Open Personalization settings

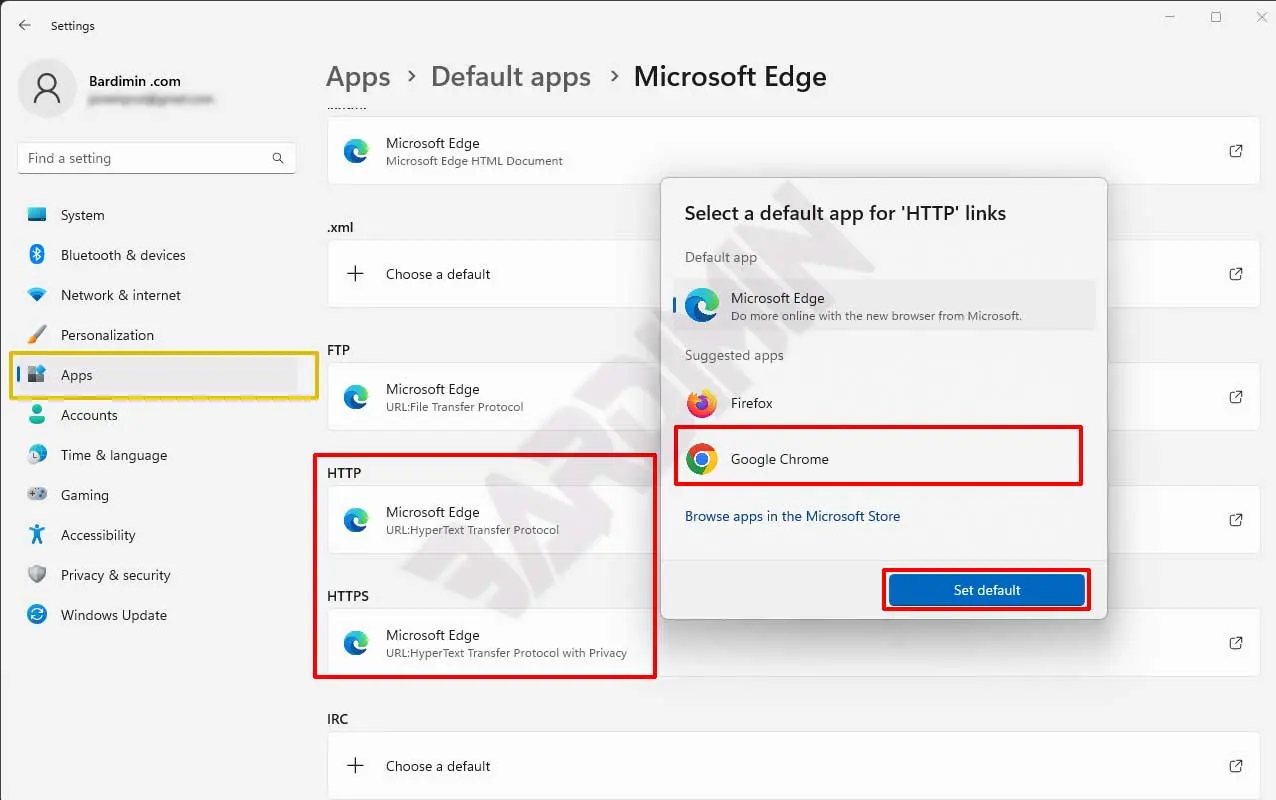coord(107,335)
